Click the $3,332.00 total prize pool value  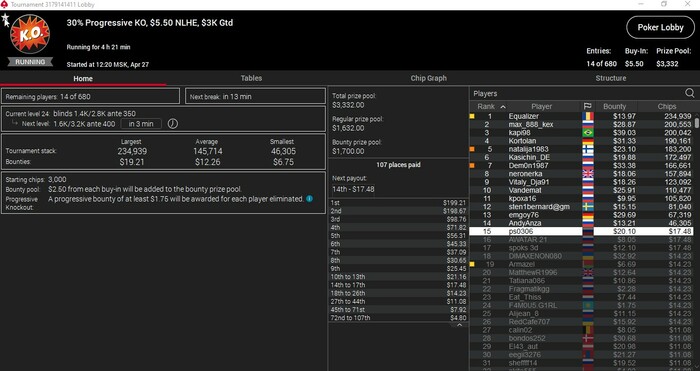click(348, 105)
